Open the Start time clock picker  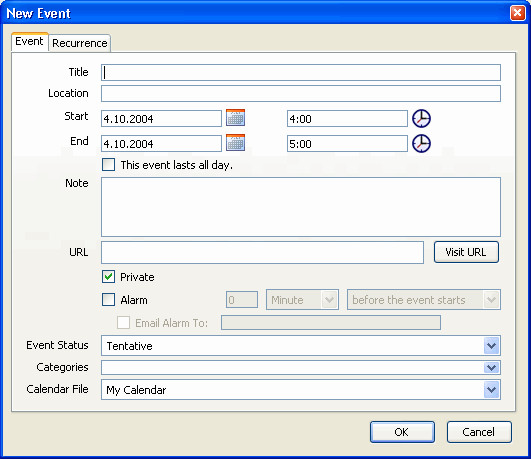point(421,119)
